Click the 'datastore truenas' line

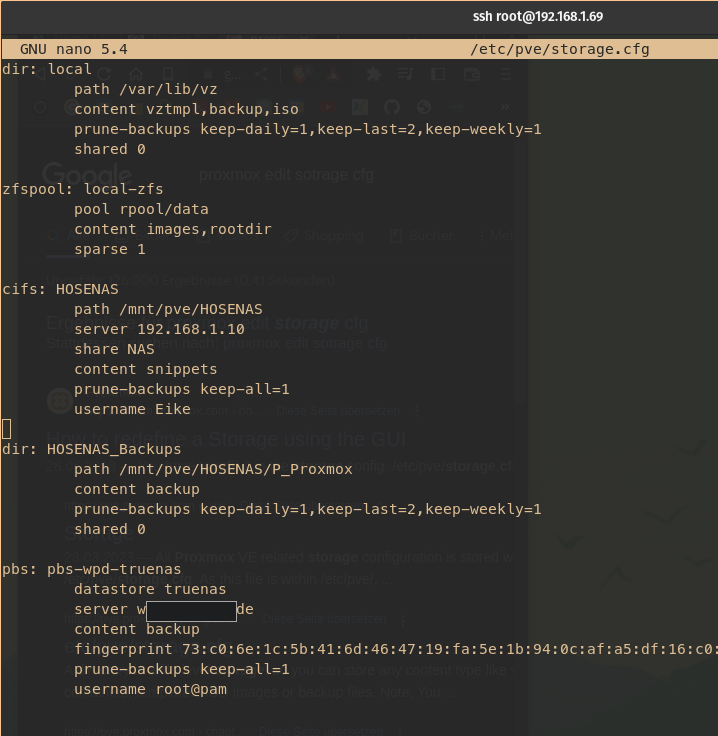(x=150, y=589)
